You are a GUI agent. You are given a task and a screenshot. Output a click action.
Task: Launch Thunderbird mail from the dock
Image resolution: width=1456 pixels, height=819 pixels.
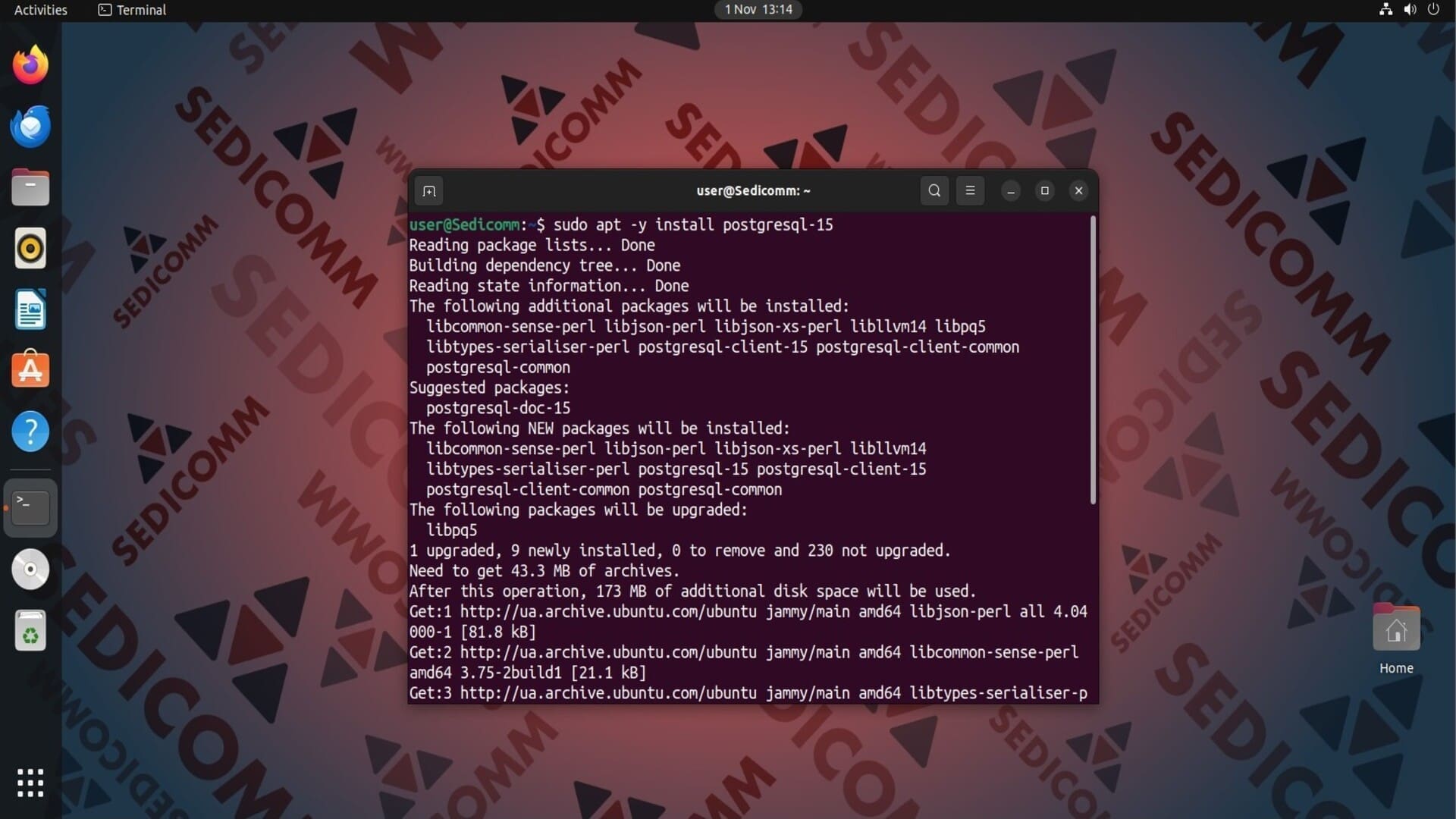30,126
